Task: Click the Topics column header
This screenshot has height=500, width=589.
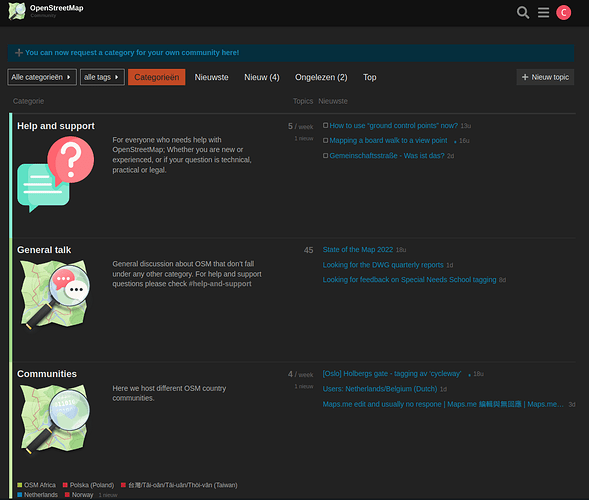Action: tap(303, 101)
